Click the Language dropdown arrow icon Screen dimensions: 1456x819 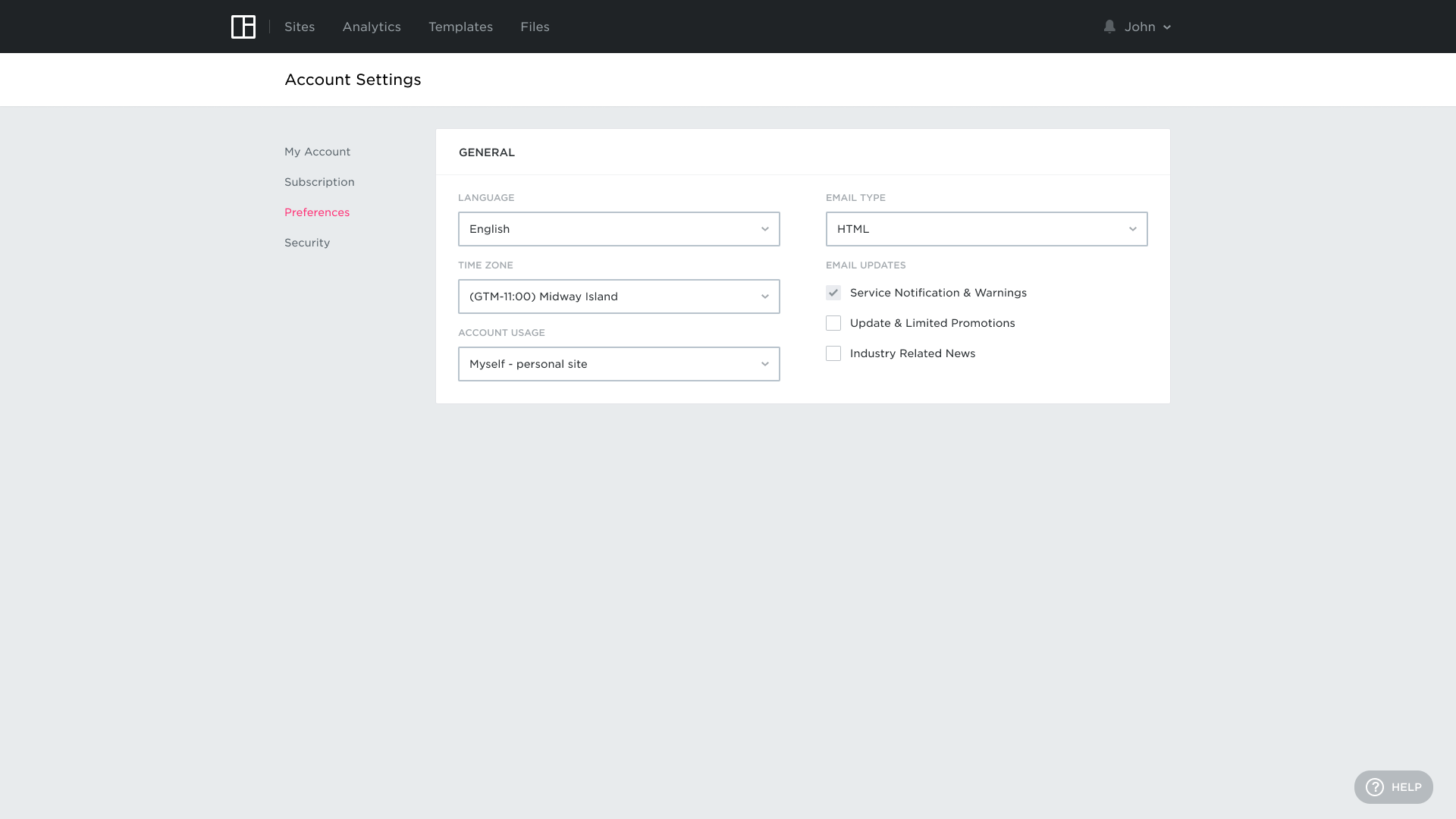pos(765,229)
